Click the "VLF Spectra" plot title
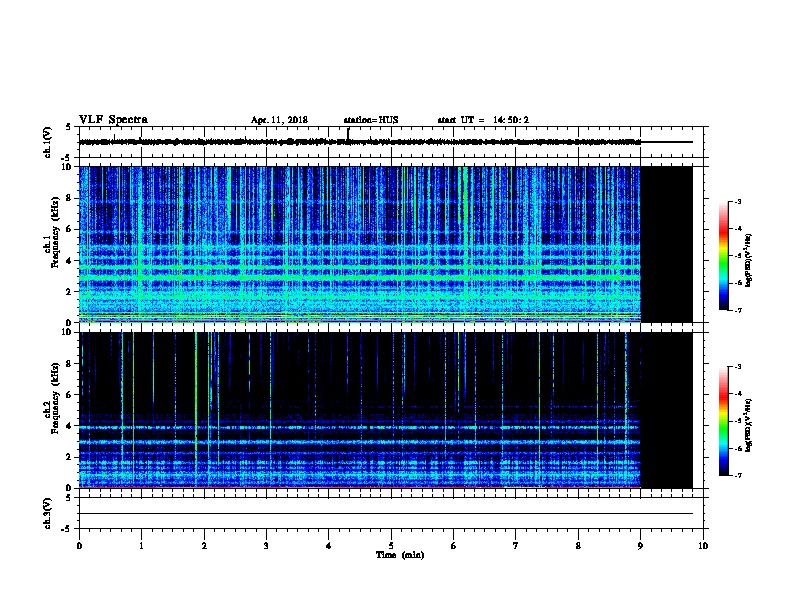 click(x=113, y=120)
